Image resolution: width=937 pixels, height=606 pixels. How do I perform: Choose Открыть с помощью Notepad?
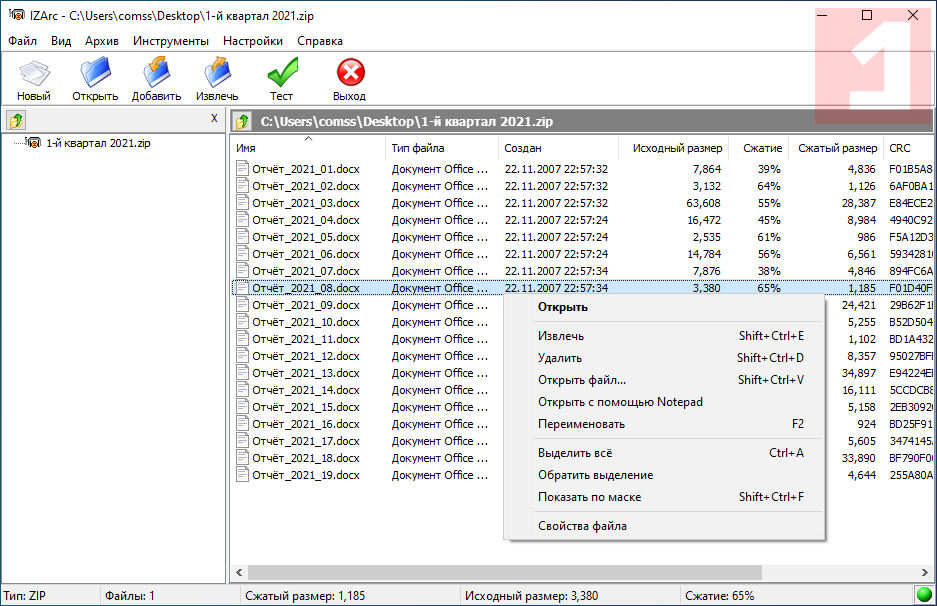click(664, 402)
